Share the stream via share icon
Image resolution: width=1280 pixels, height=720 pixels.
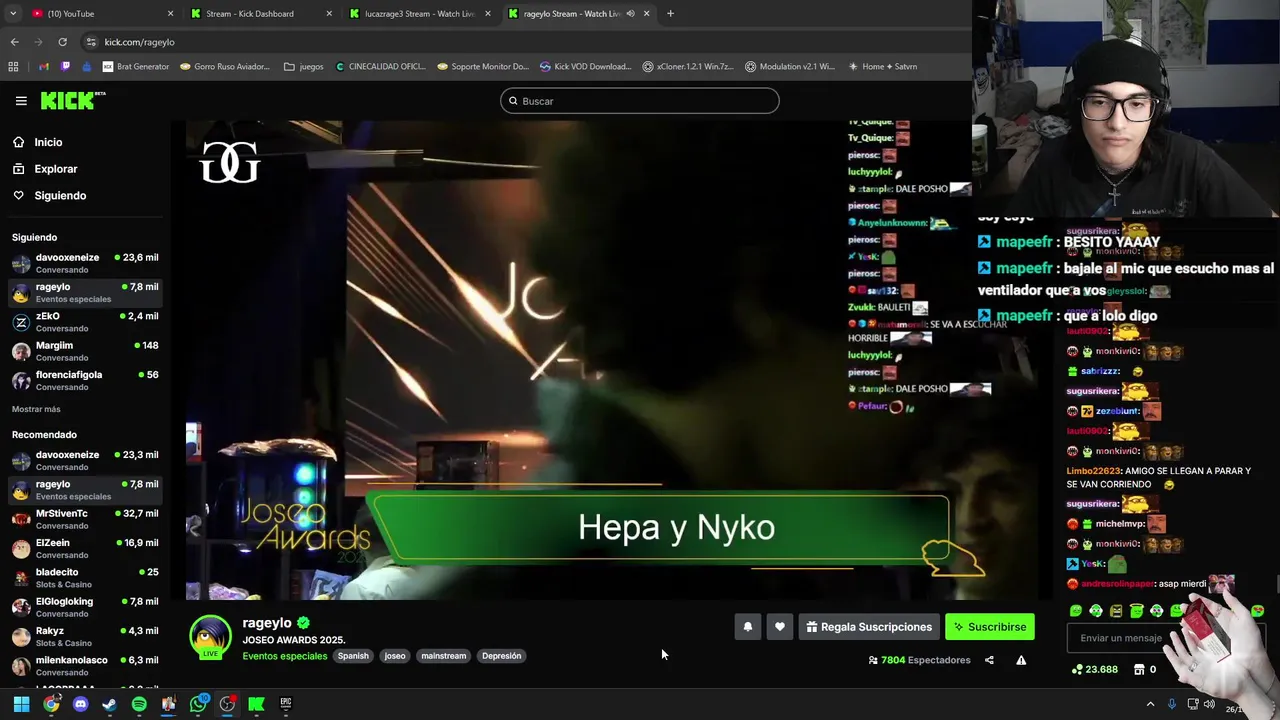point(989,660)
